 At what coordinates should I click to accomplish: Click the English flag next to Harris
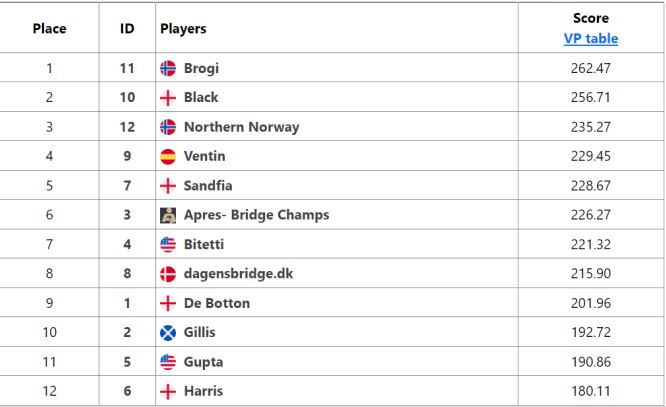tap(168, 390)
